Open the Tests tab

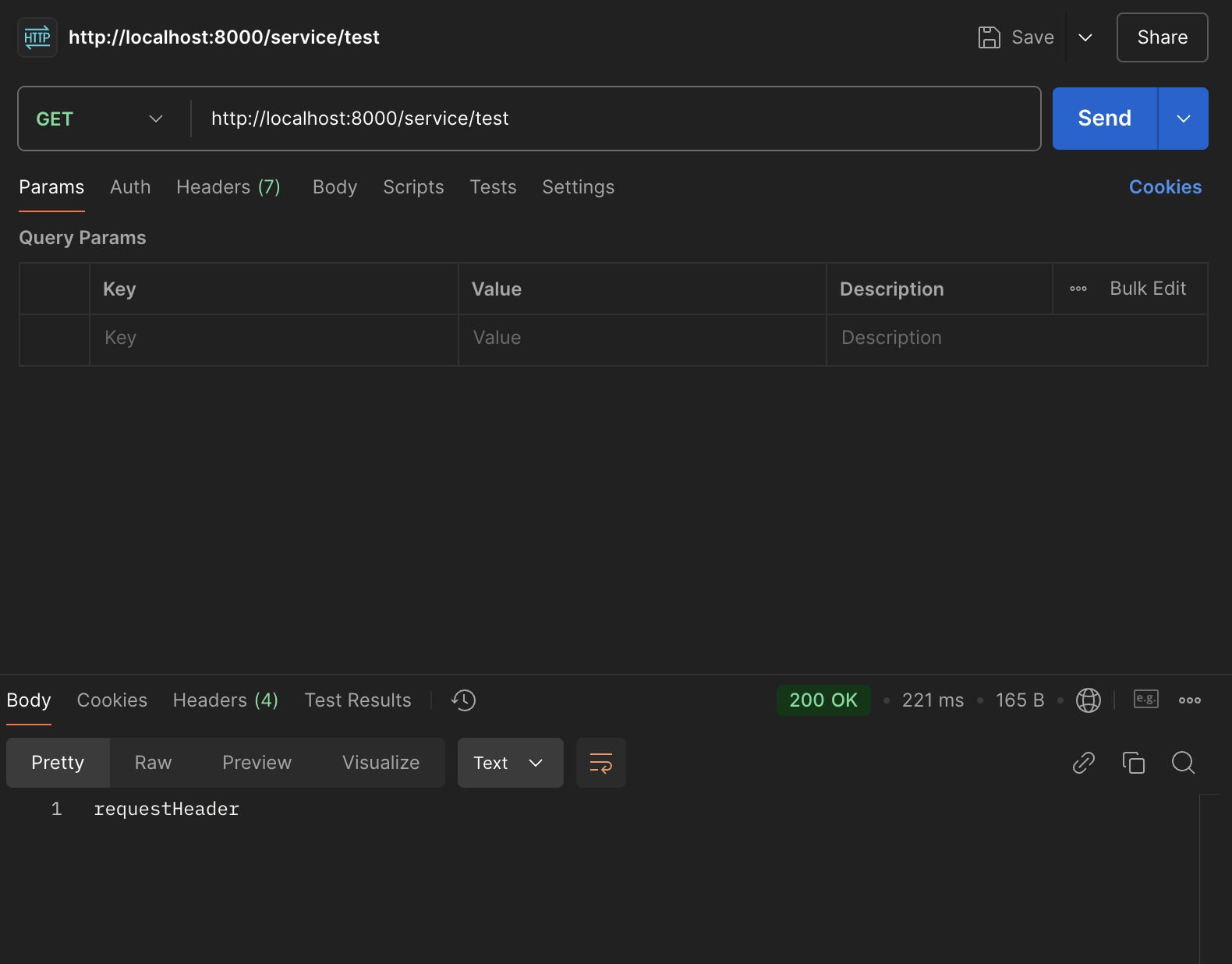click(x=493, y=187)
